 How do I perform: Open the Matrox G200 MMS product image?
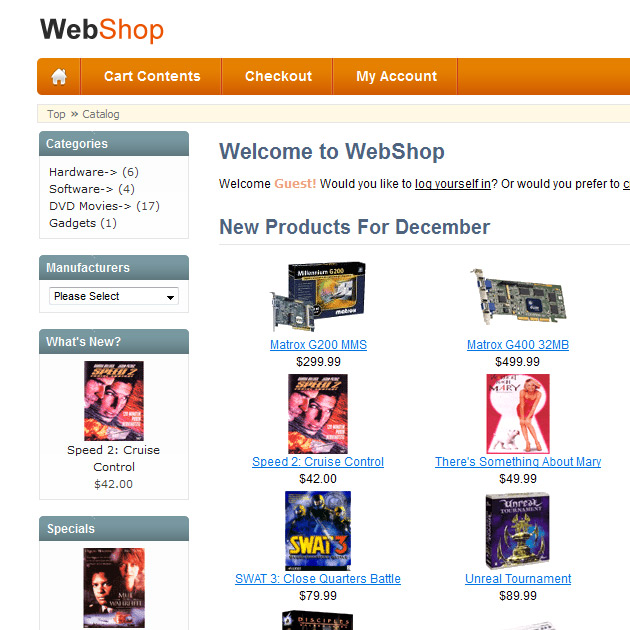(x=318, y=297)
